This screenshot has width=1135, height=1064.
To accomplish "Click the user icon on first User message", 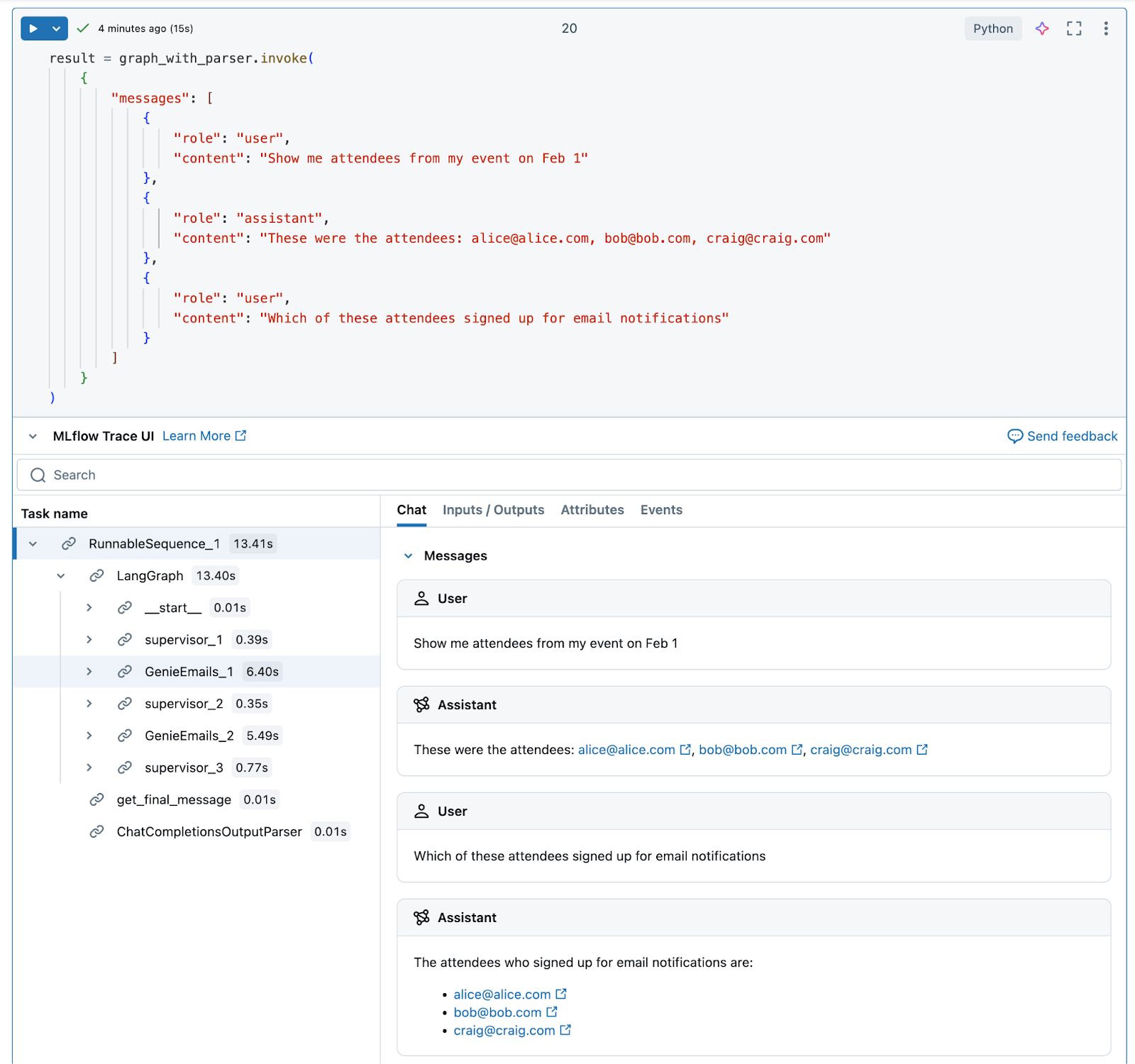I will (422, 598).
